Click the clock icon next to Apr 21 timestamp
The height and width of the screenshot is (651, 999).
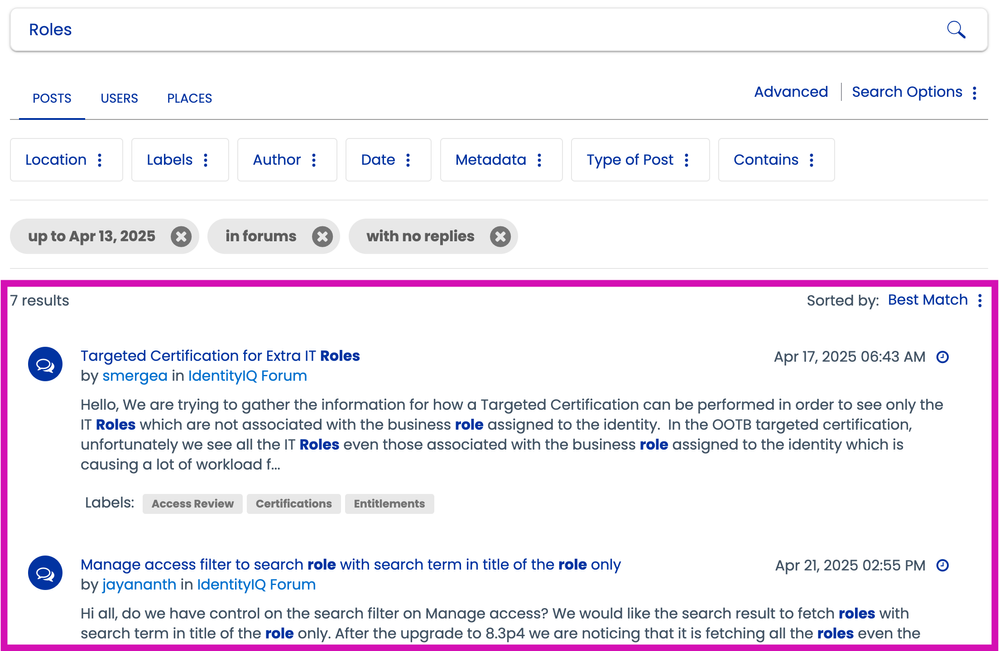[x=942, y=566]
